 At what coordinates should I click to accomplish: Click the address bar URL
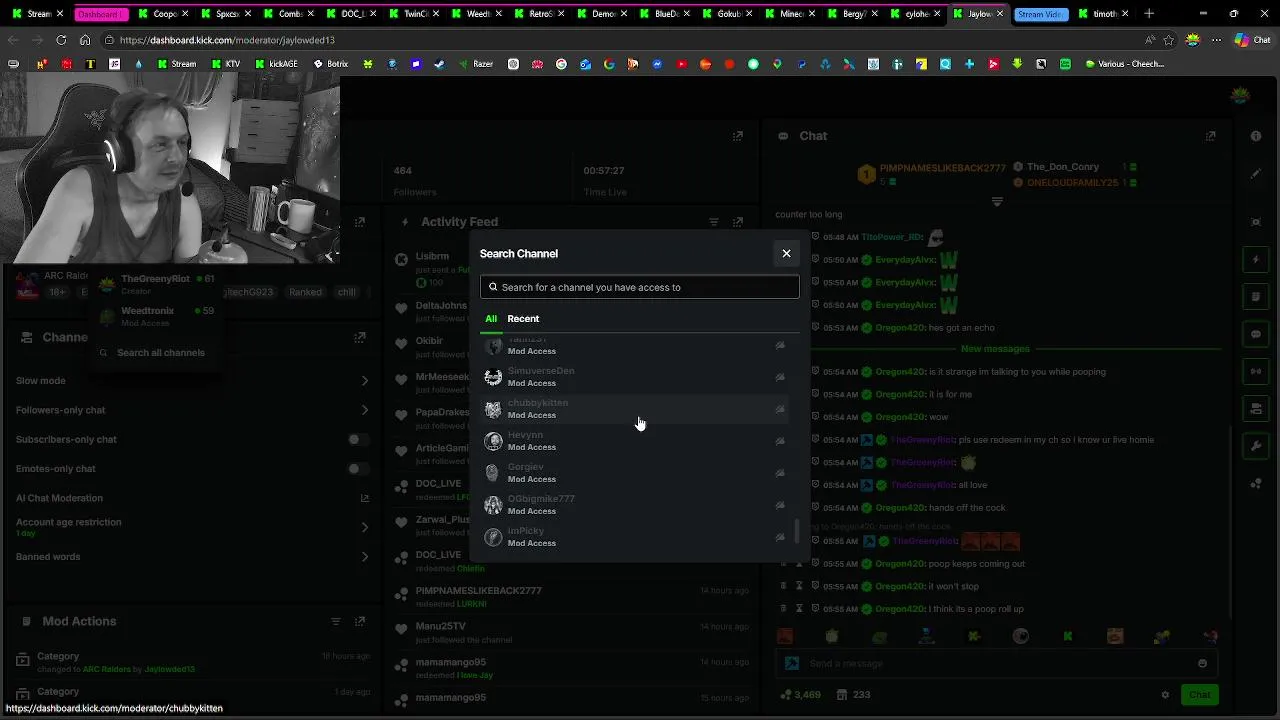[x=227, y=40]
